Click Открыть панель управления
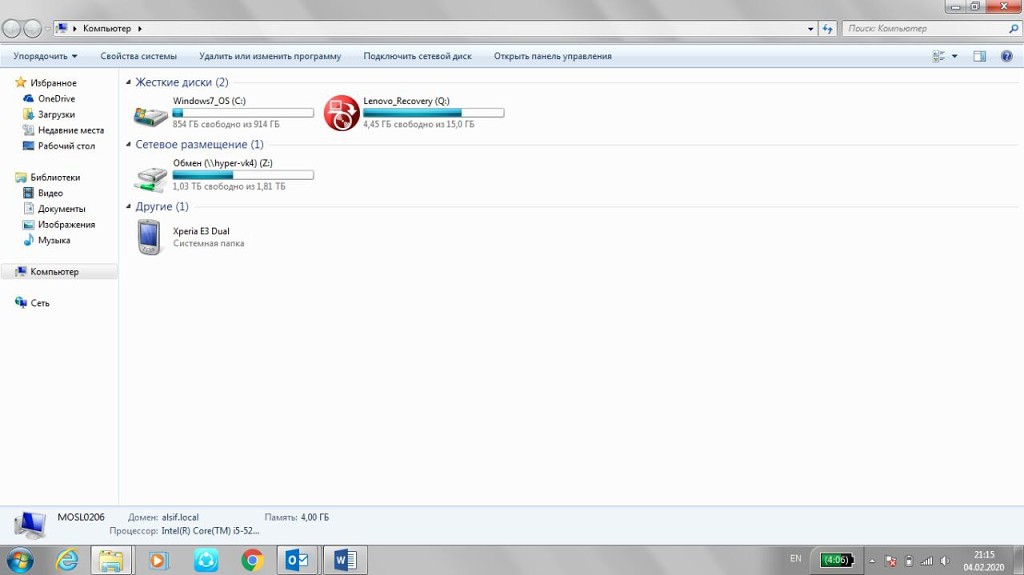 tap(552, 56)
